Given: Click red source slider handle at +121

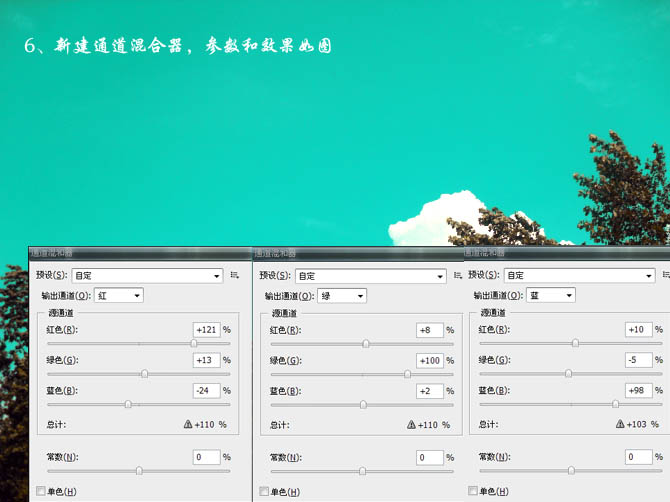Looking at the screenshot, I should point(193,343).
